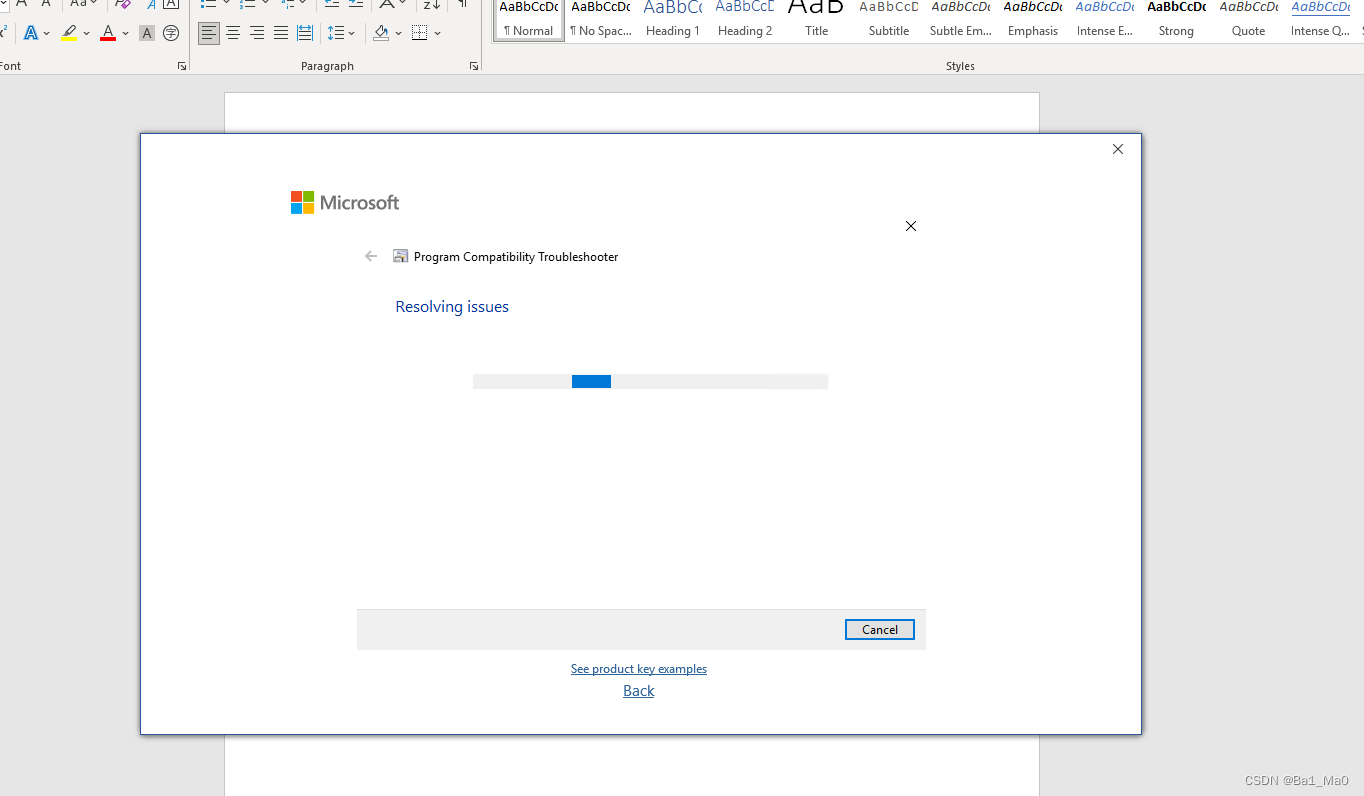
Task: Click the Program Compatibility Troubleshooter title
Action: 516,257
